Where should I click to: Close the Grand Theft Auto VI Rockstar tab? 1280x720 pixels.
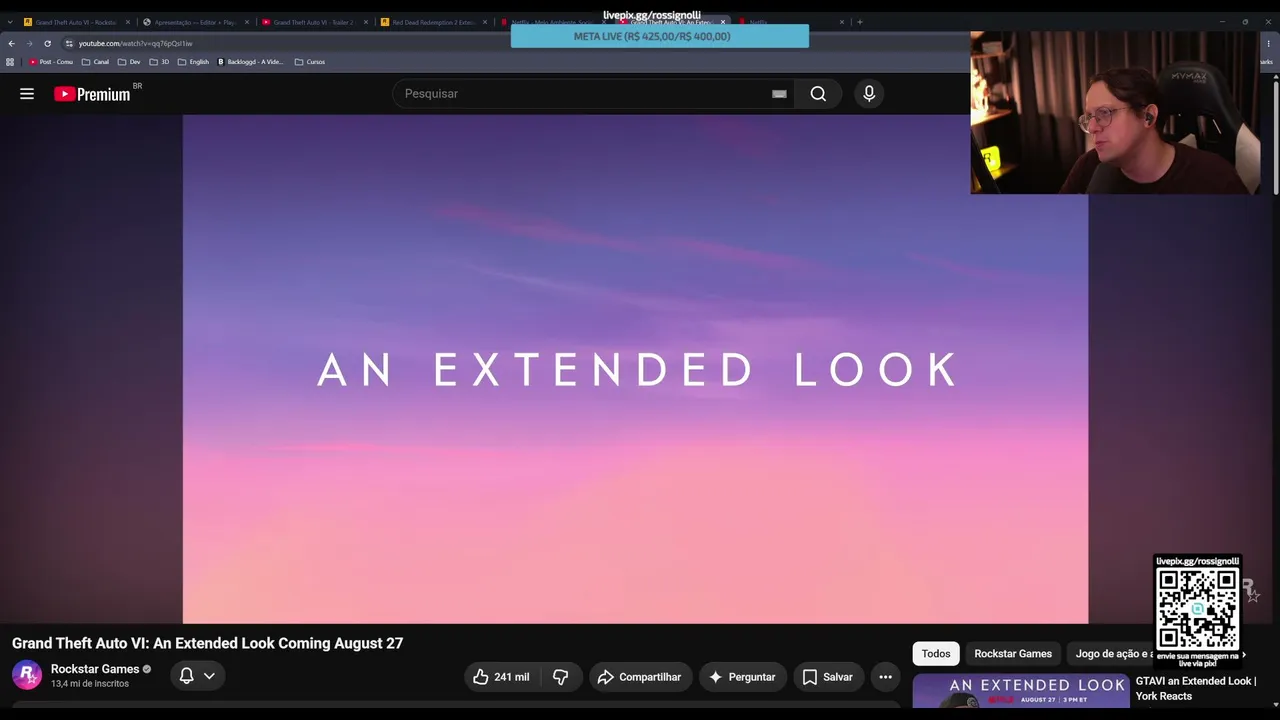[127, 22]
